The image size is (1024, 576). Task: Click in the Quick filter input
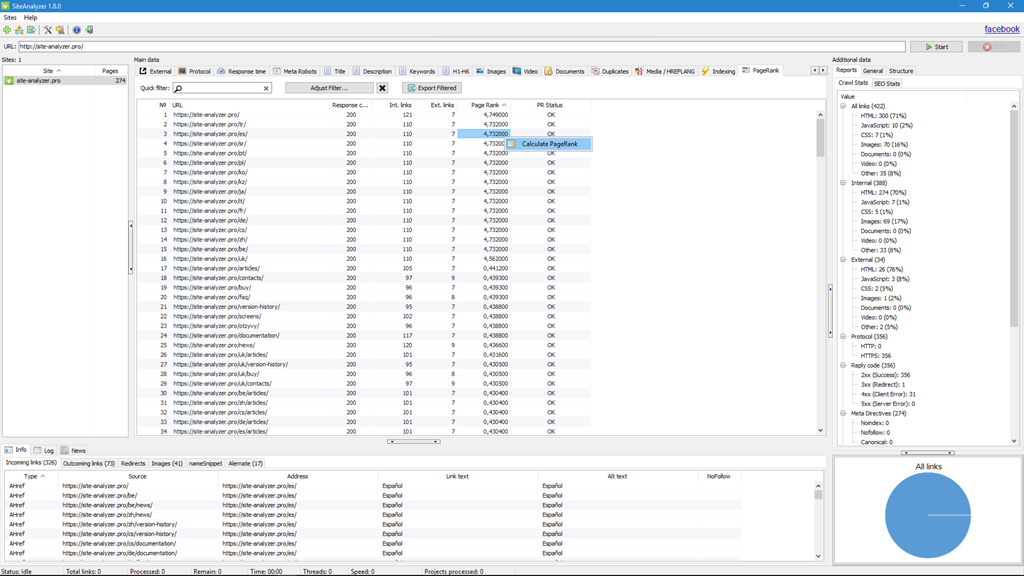click(x=222, y=88)
